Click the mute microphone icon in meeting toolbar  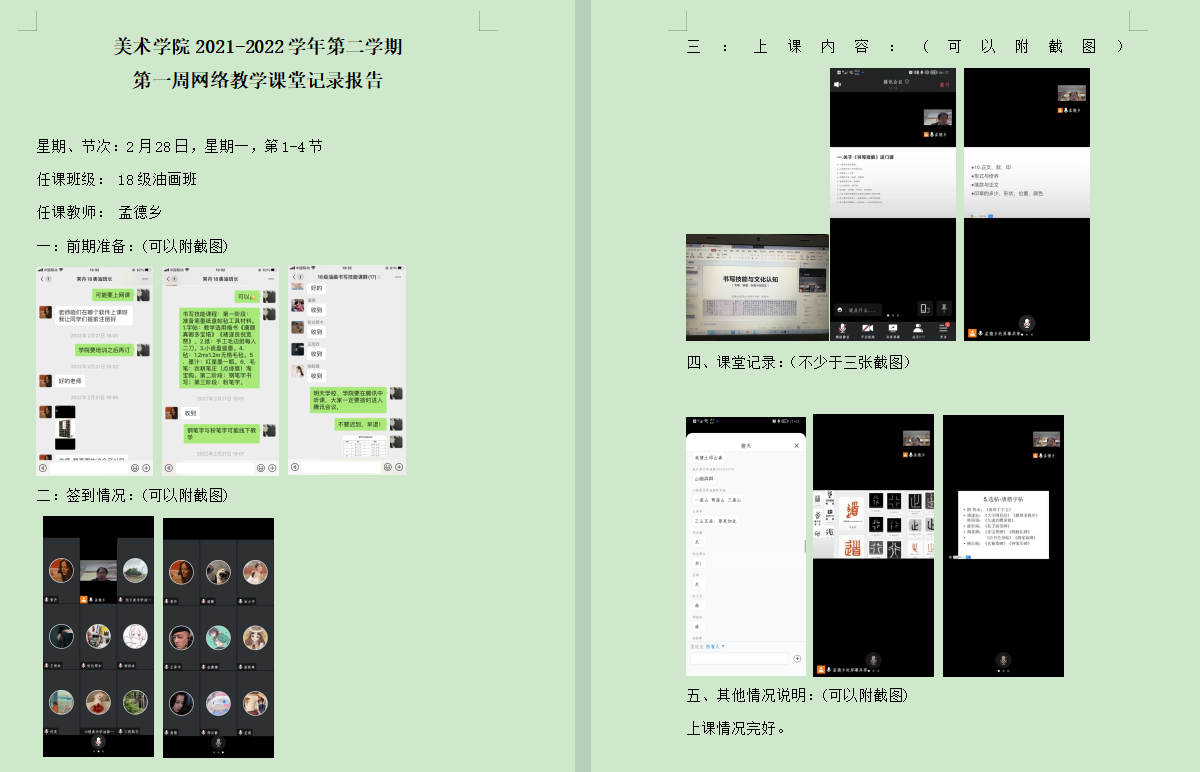(843, 328)
